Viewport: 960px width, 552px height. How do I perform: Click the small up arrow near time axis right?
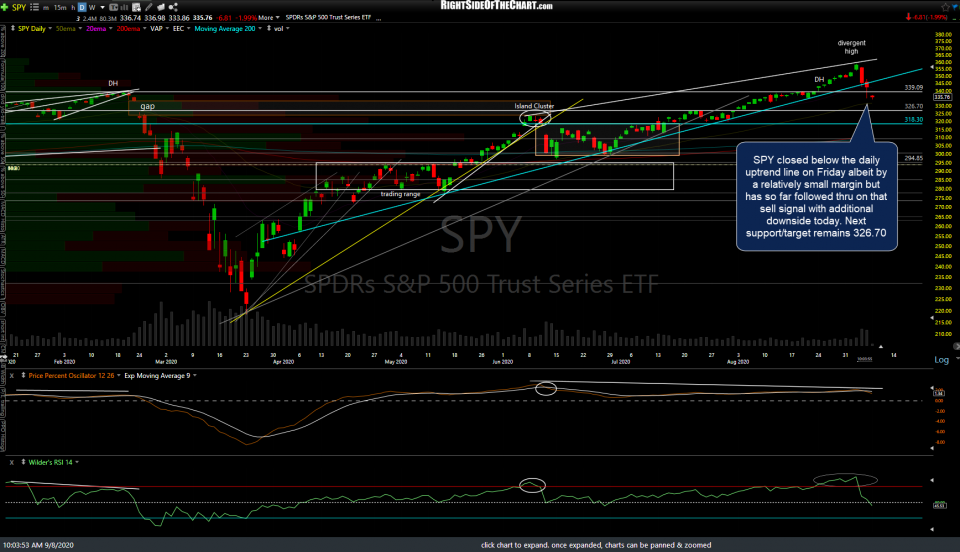881,347
